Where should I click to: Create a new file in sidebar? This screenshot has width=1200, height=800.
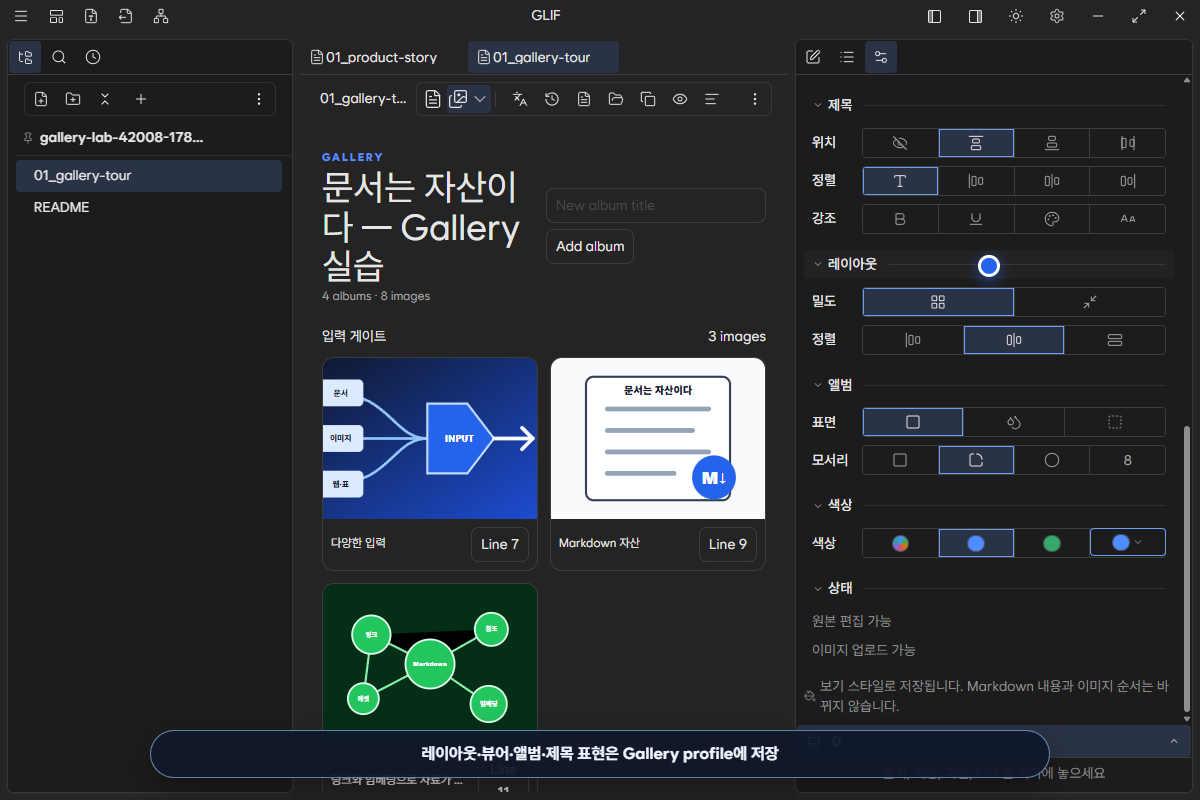point(41,99)
